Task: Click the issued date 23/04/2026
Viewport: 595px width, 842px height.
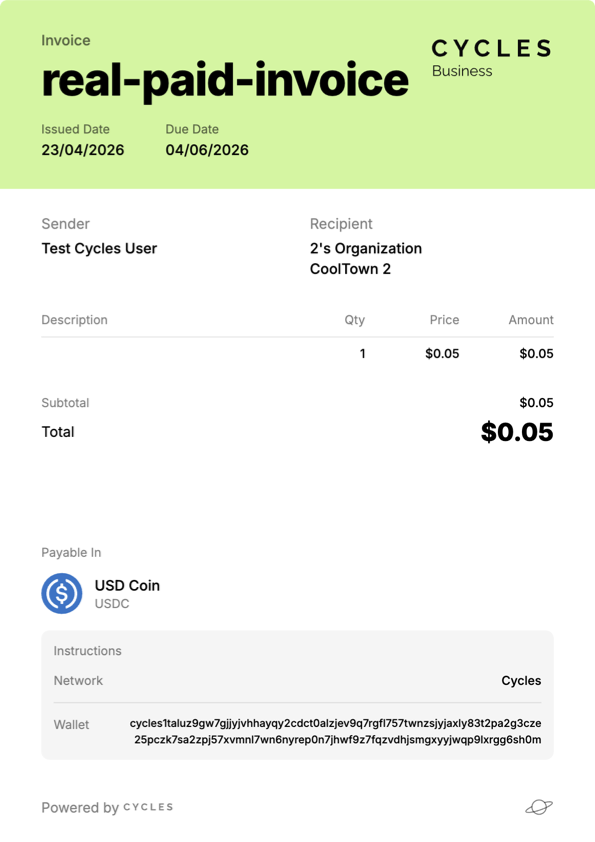Action: pyautogui.click(x=83, y=150)
